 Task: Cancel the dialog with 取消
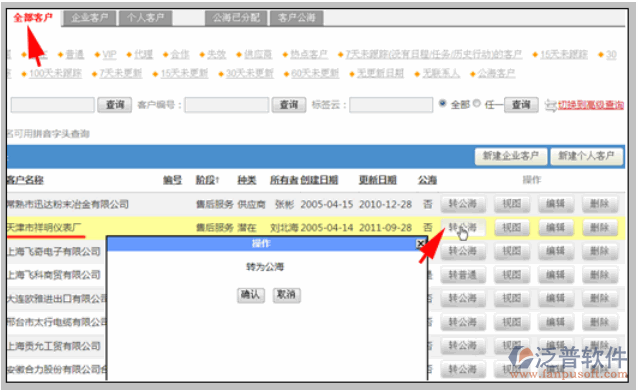(x=286, y=295)
